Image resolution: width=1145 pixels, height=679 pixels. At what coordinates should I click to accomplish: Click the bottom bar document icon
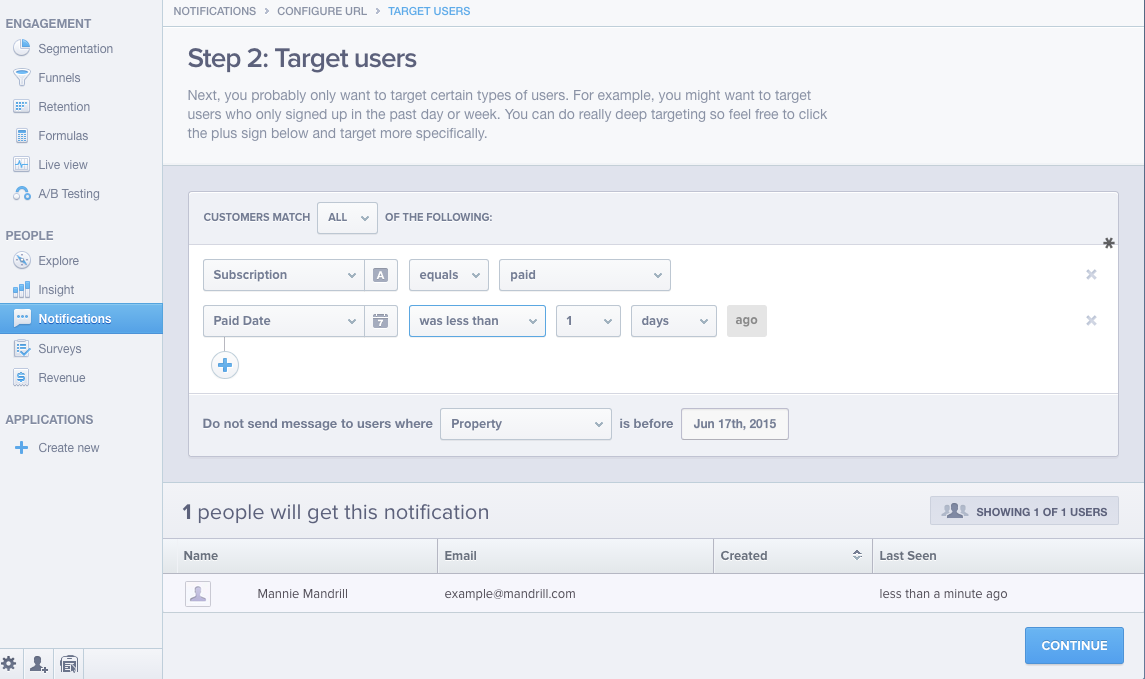[69, 664]
